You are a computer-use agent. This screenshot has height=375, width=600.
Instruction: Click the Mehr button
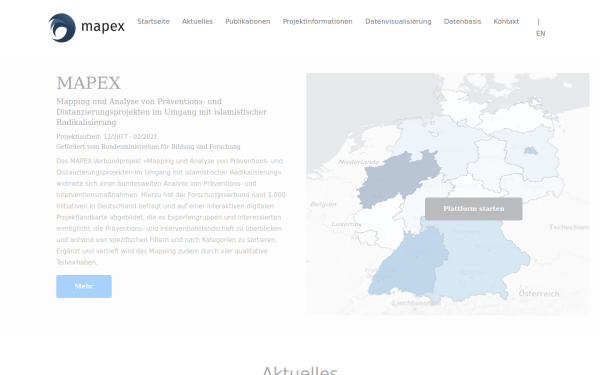click(x=84, y=286)
